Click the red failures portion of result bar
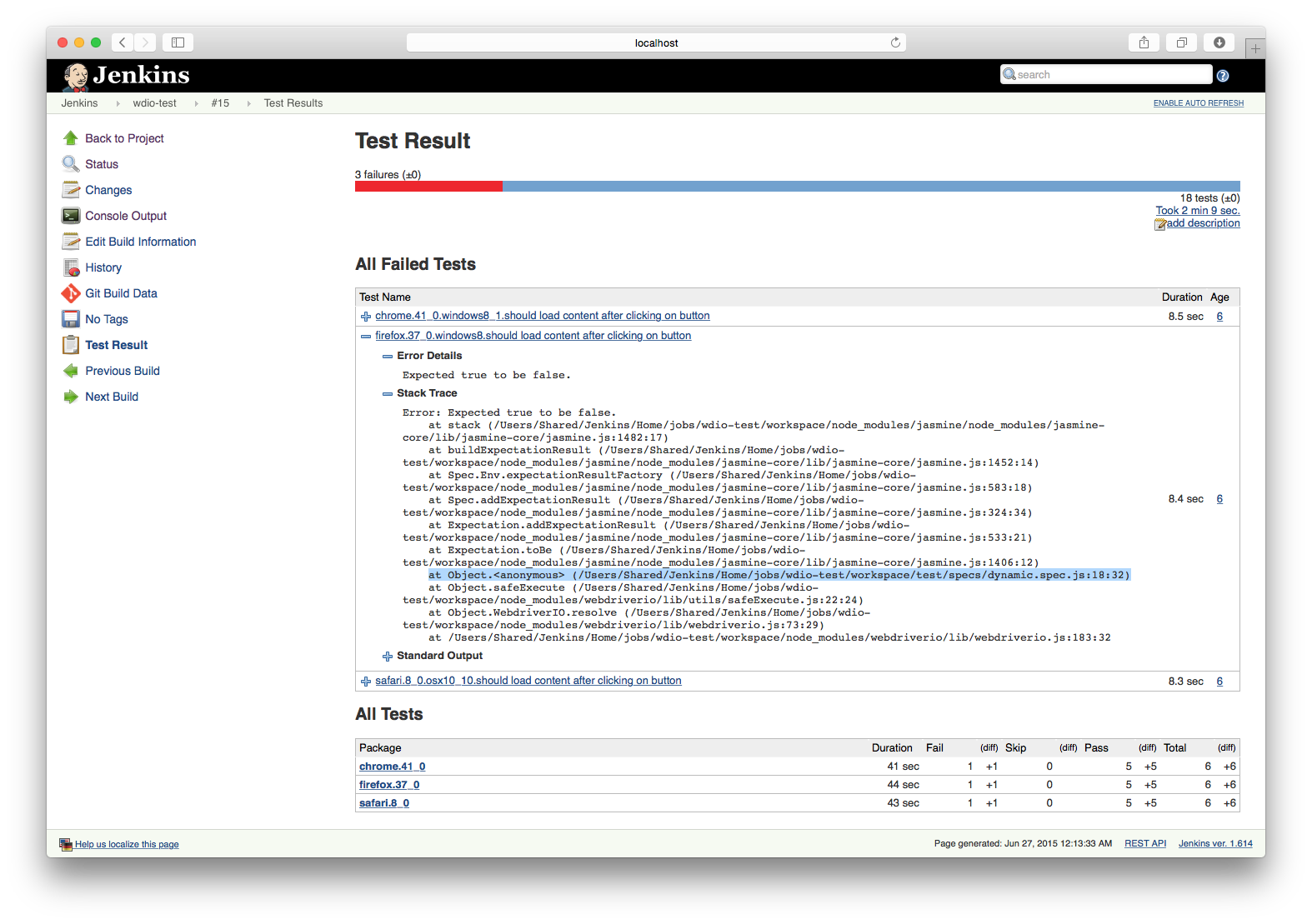This screenshot has height=924, width=1312. coord(428,187)
